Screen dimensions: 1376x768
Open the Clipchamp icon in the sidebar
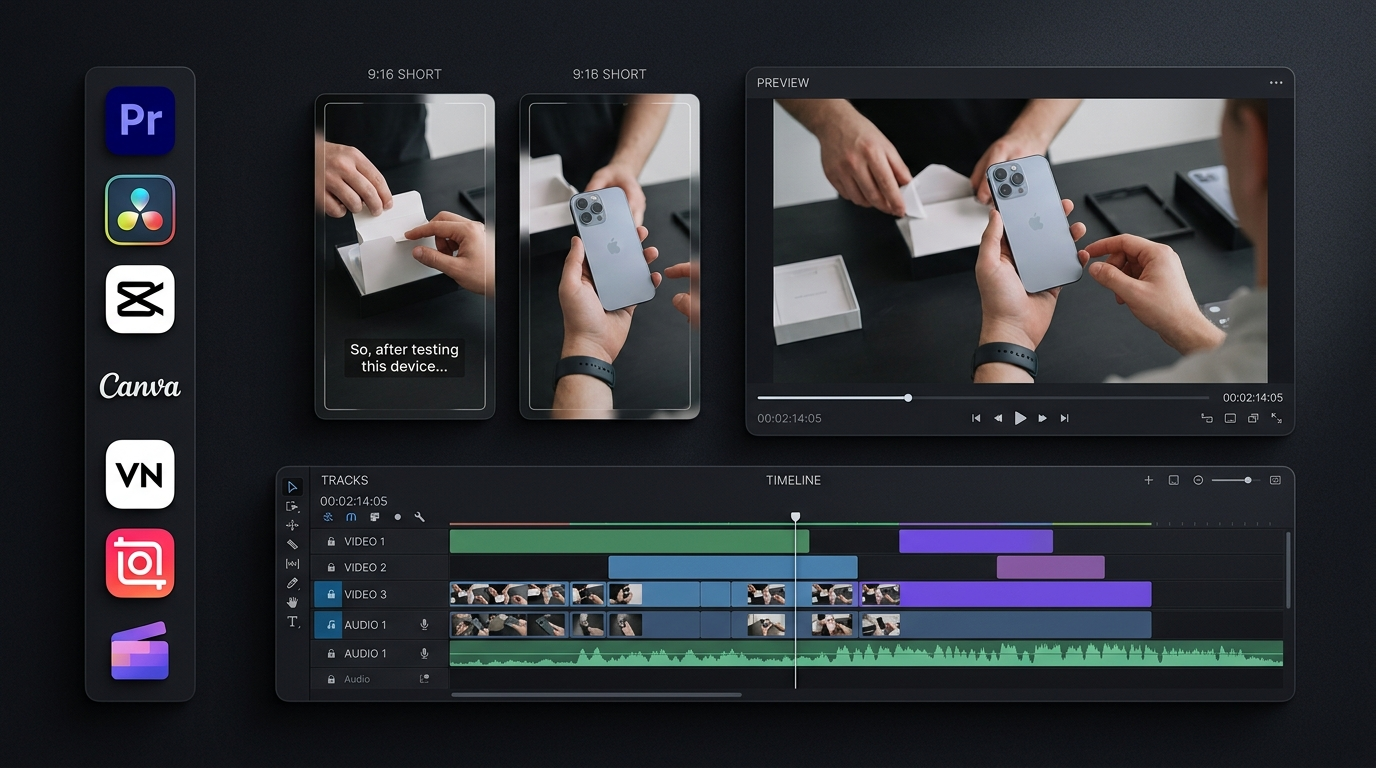[140, 651]
